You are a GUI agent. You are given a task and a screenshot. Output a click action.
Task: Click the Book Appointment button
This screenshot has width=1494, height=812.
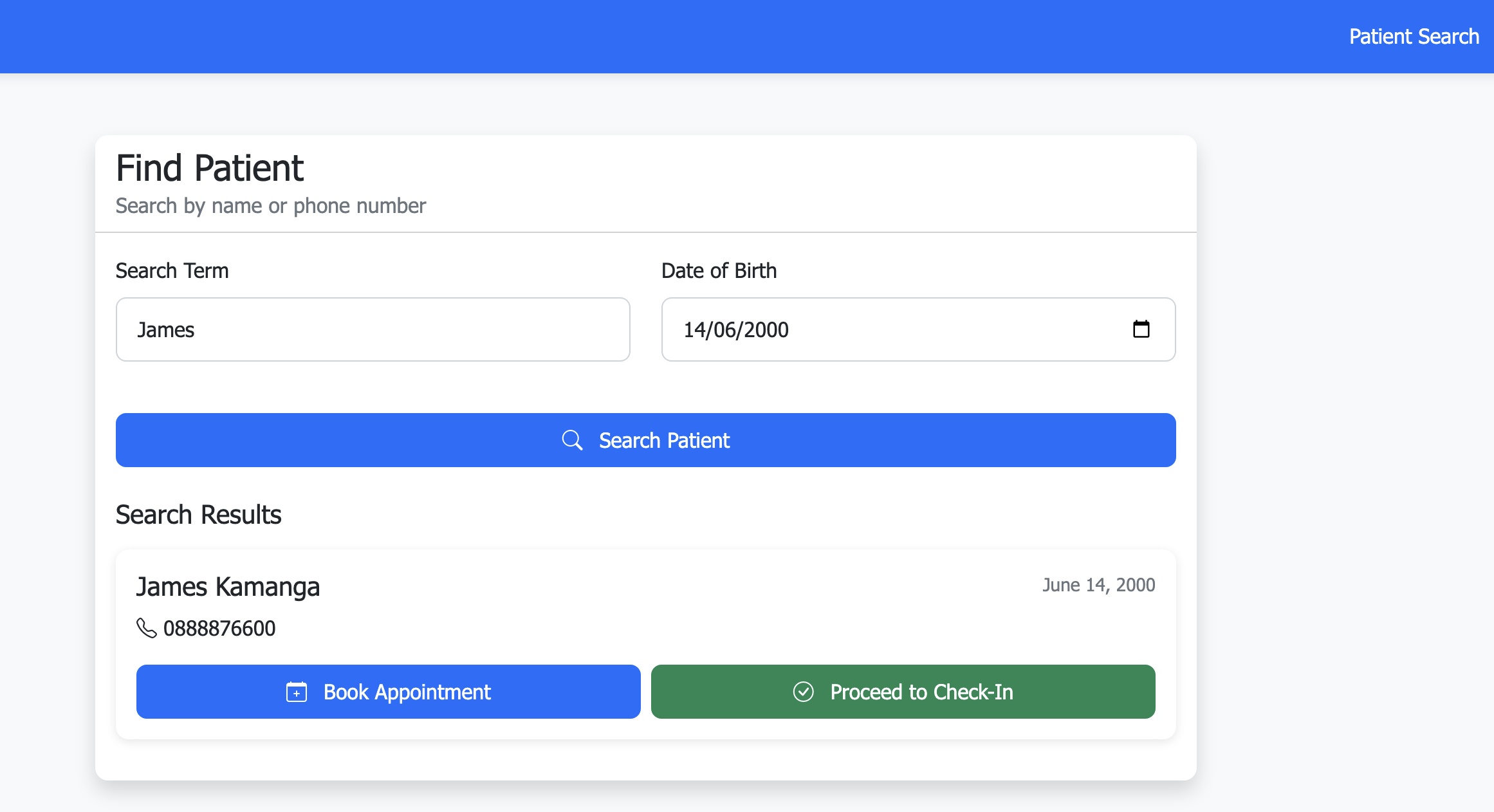tap(388, 692)
